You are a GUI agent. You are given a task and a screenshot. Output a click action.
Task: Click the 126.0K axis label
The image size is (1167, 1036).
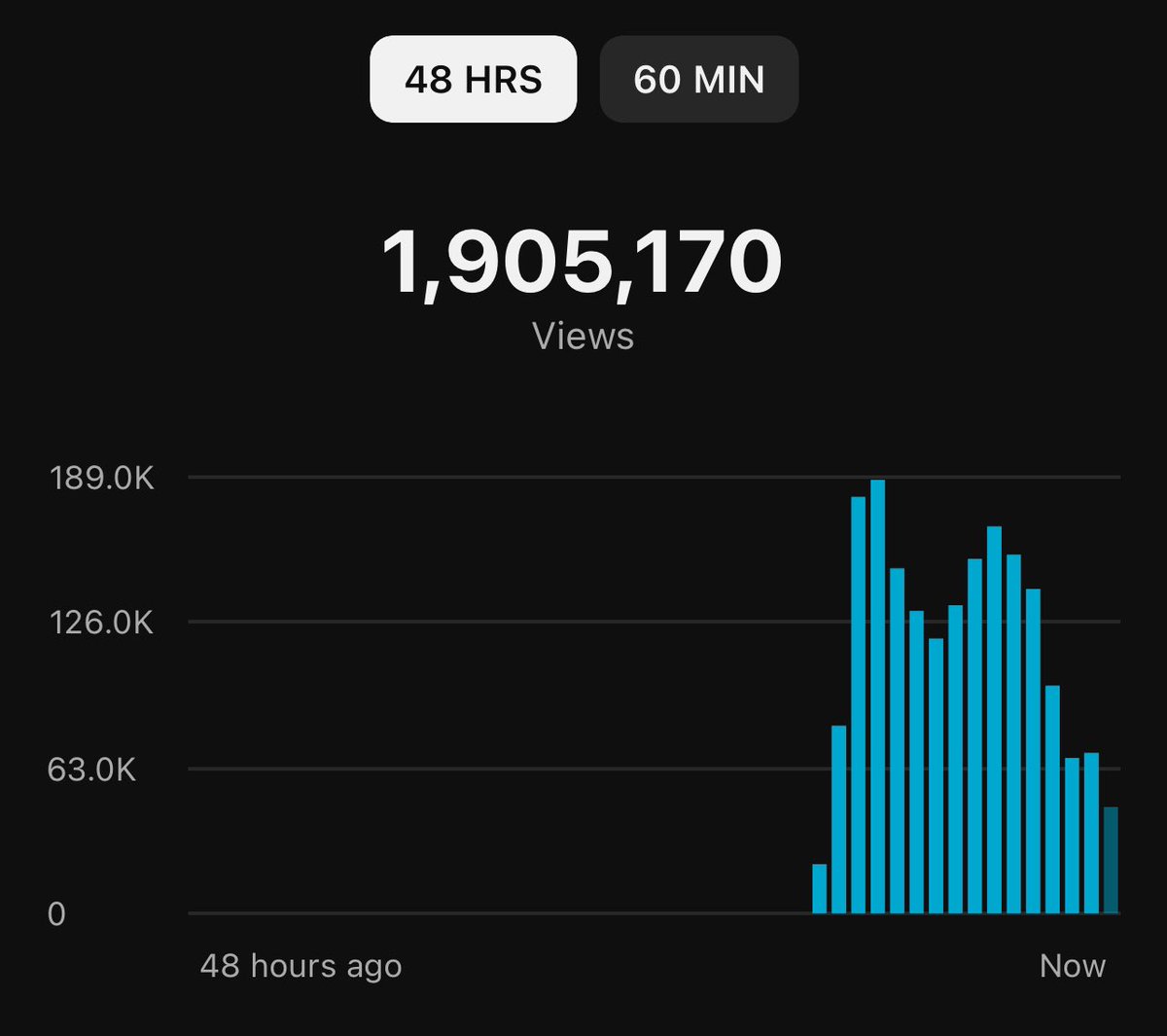tap(101, 623)
